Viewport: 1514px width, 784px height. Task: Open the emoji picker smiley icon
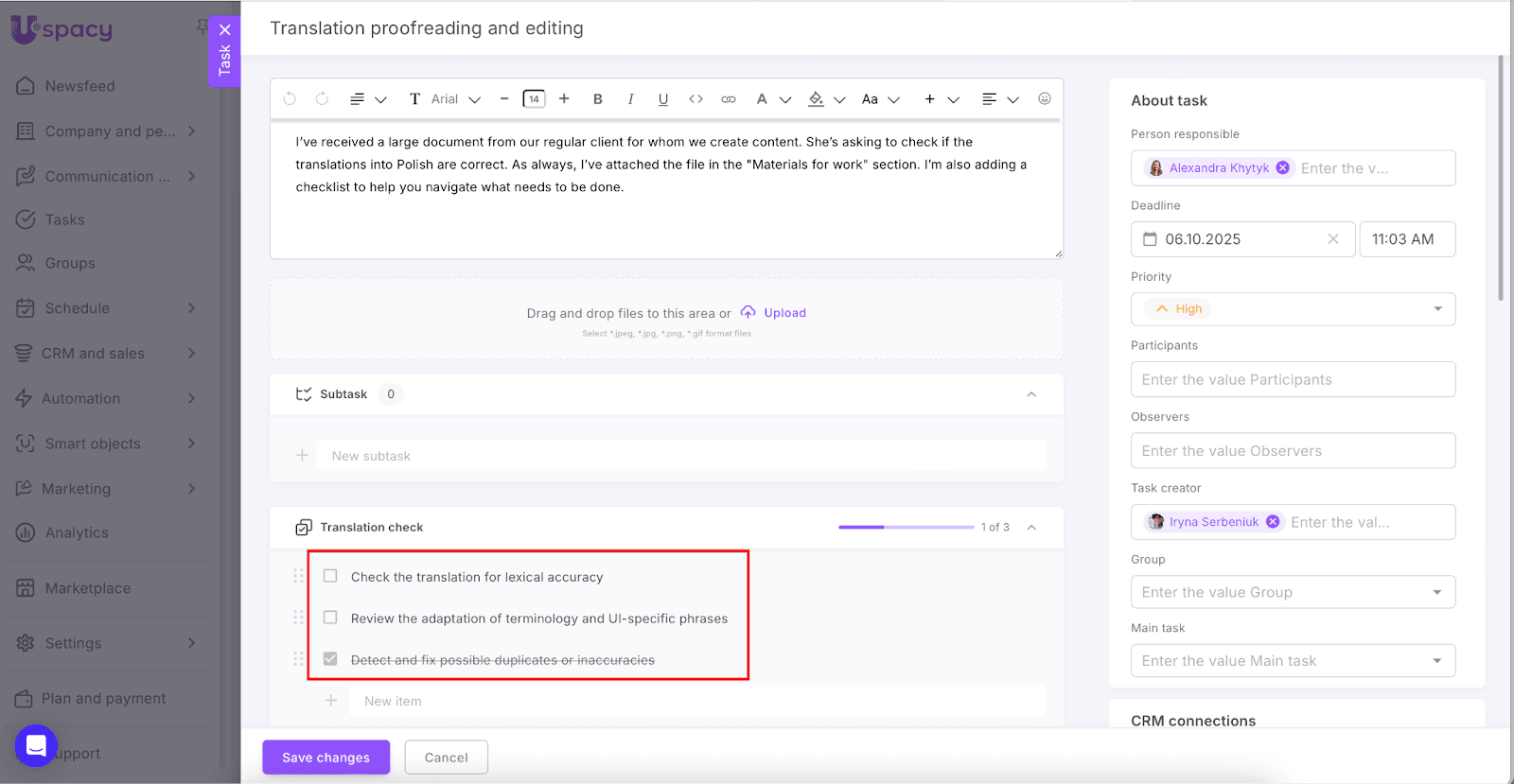1045,98
